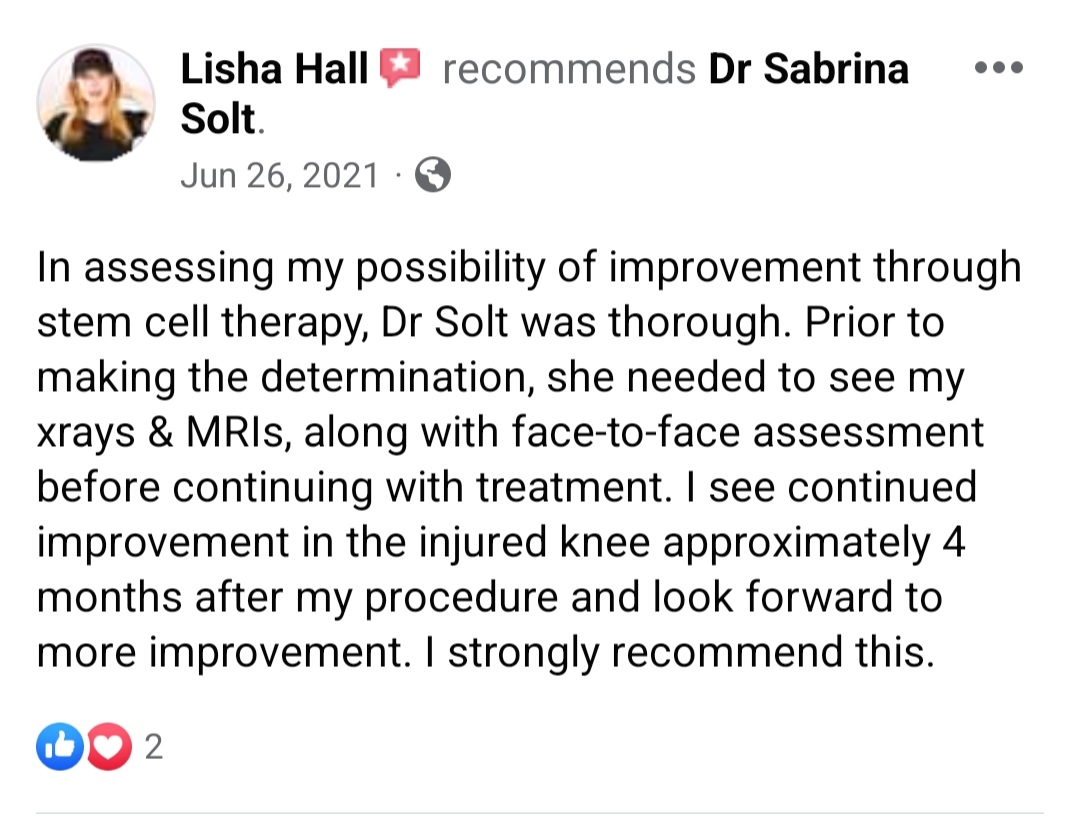Click the red recommendation star badge
This screenshot has height=831, width=1080.
[x=400, y=68]
